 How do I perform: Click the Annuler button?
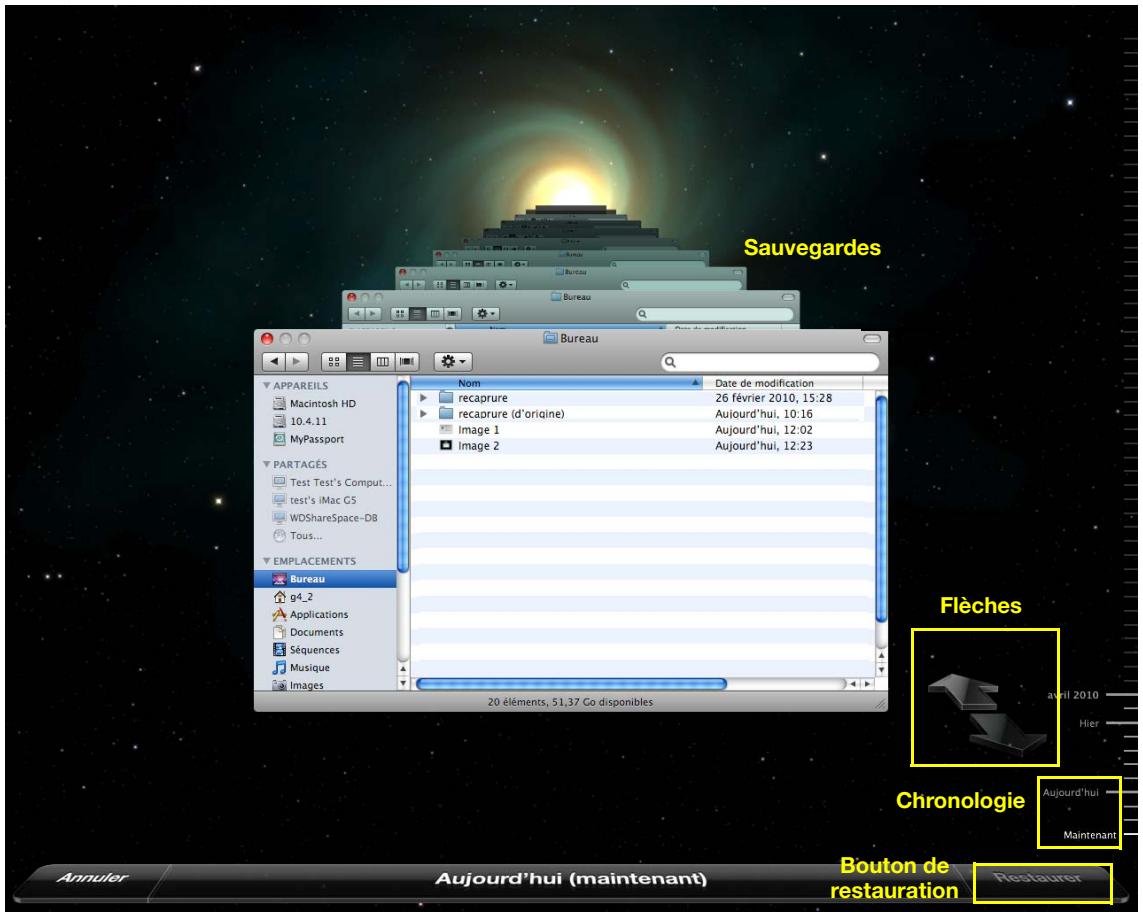[x=92, y=878]
